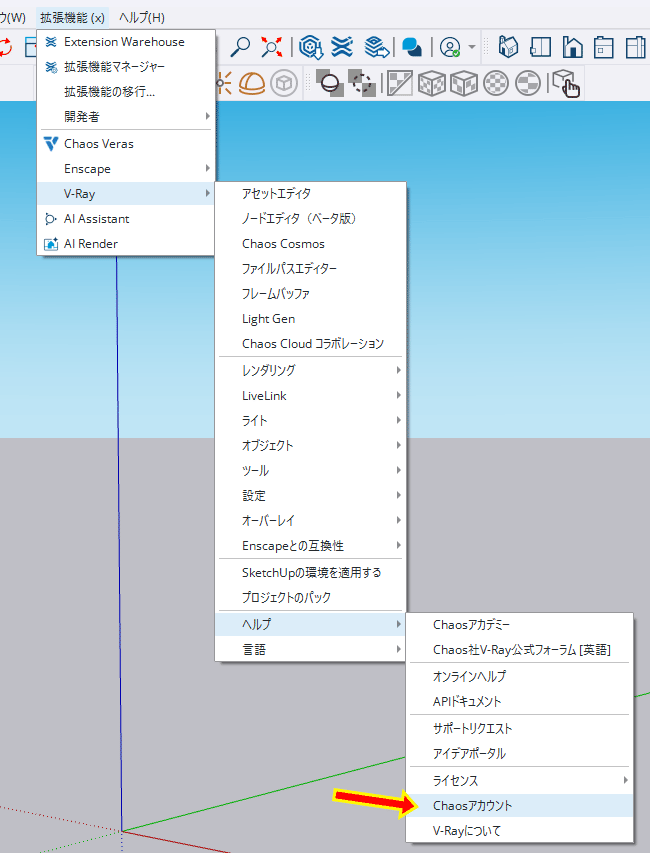Open フレームバッファ entry
The width and height of the screenshot is (650, 853).
click(311, 294)
